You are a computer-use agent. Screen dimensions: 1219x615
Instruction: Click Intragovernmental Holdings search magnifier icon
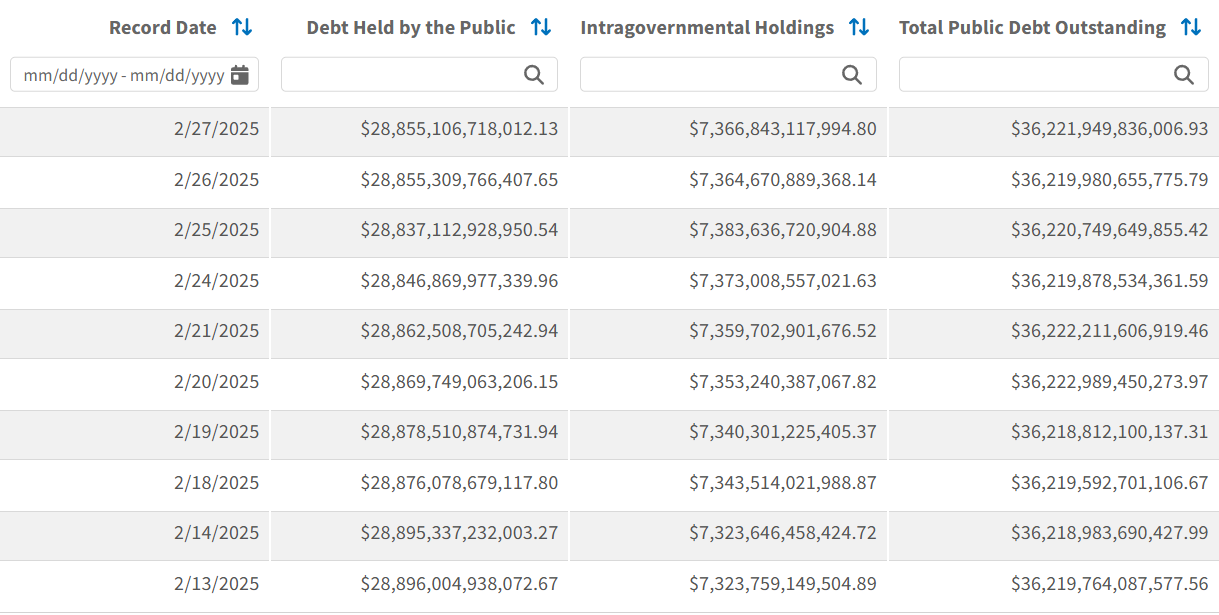852,75
